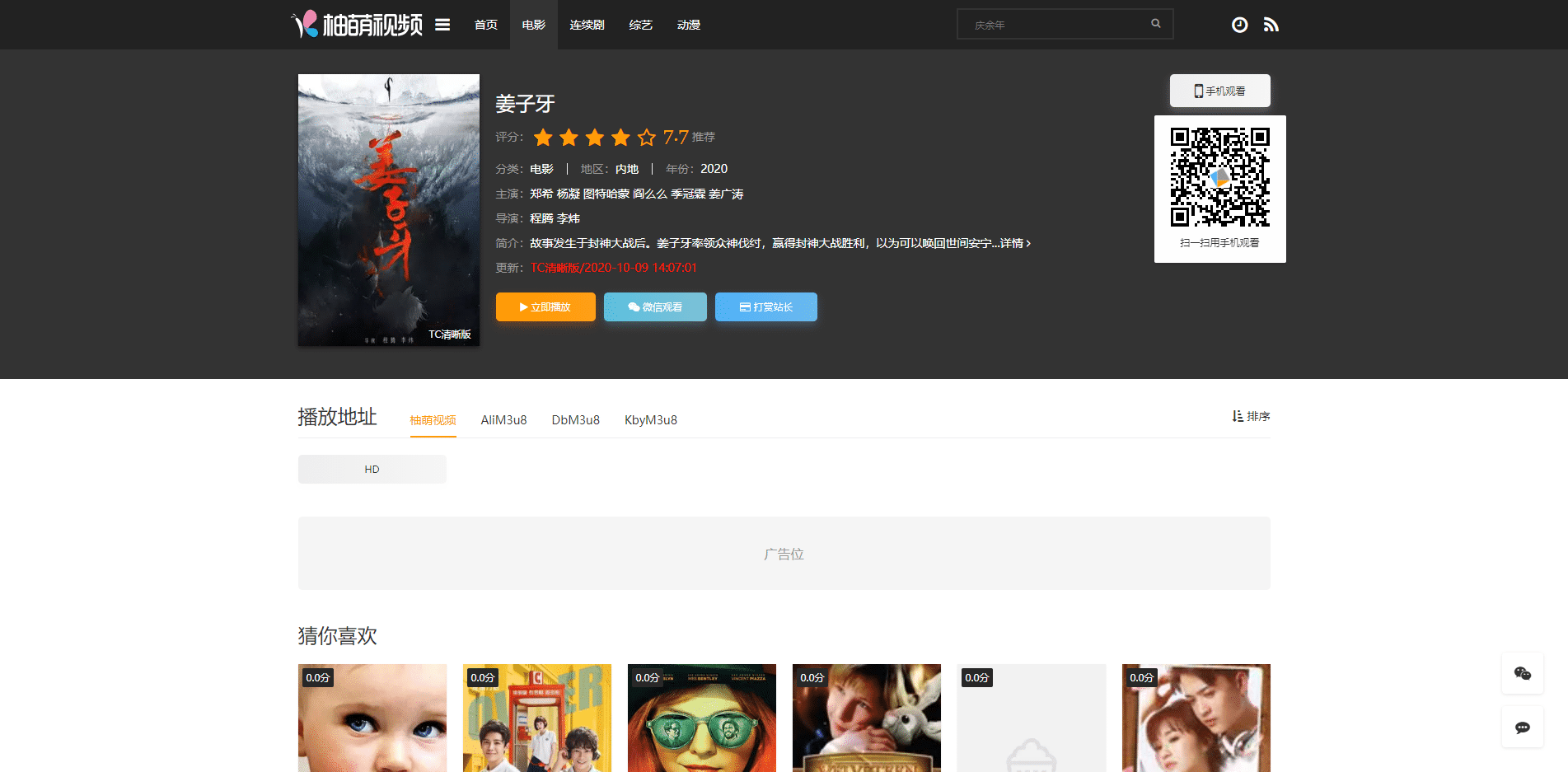Click the QR code image
This screenshot has height=772, width=1568.
click(x=1220, y=177)
